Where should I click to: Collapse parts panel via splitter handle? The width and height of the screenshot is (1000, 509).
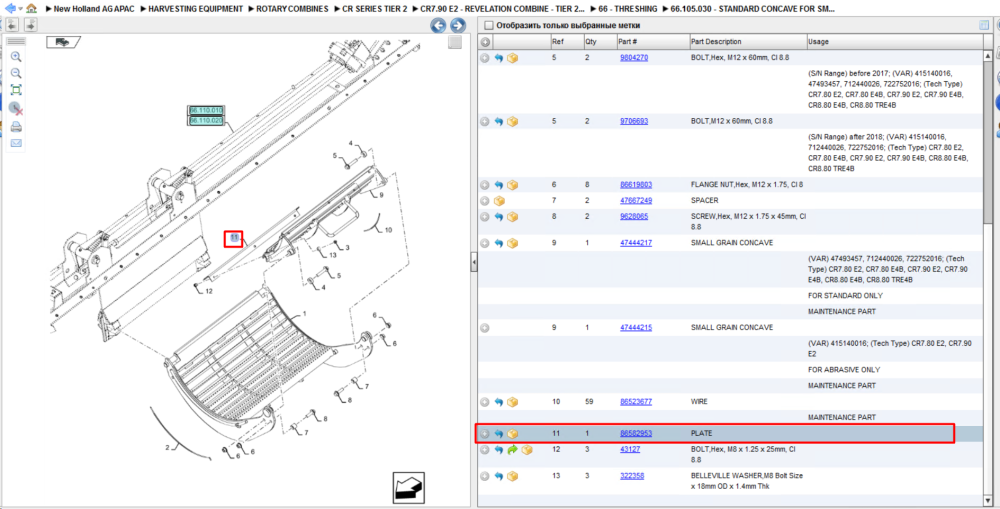(474, 262)
